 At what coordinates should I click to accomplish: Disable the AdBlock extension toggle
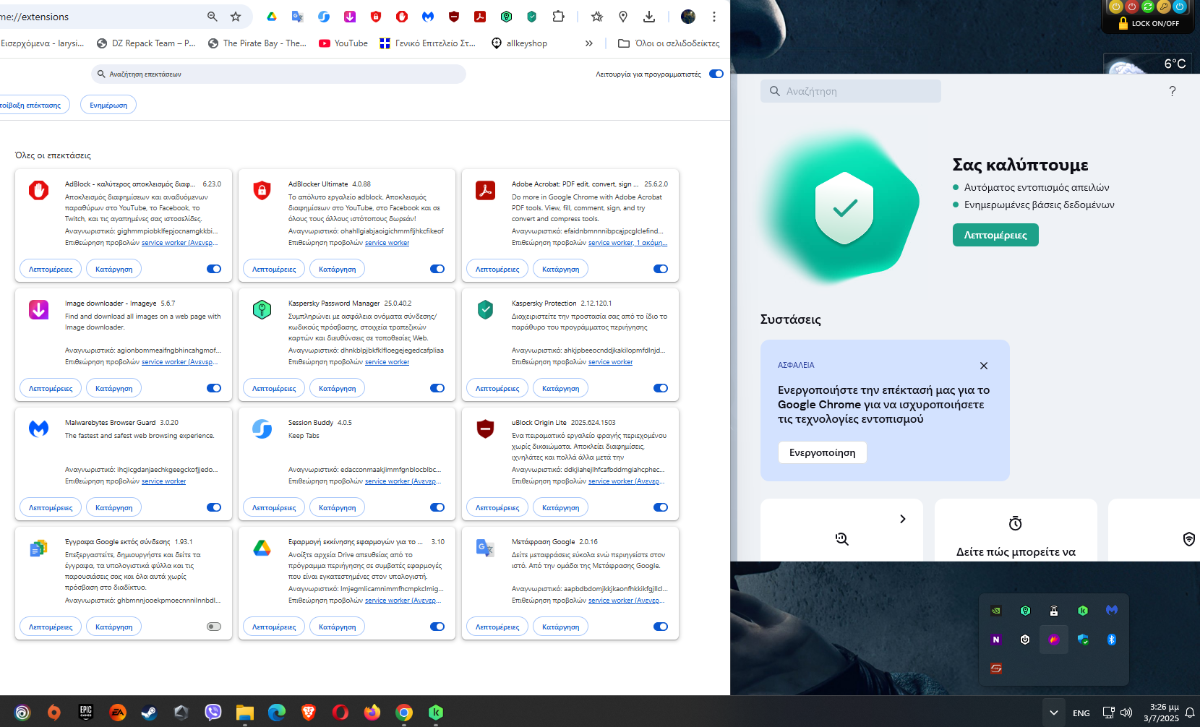(x=214, y=269)
